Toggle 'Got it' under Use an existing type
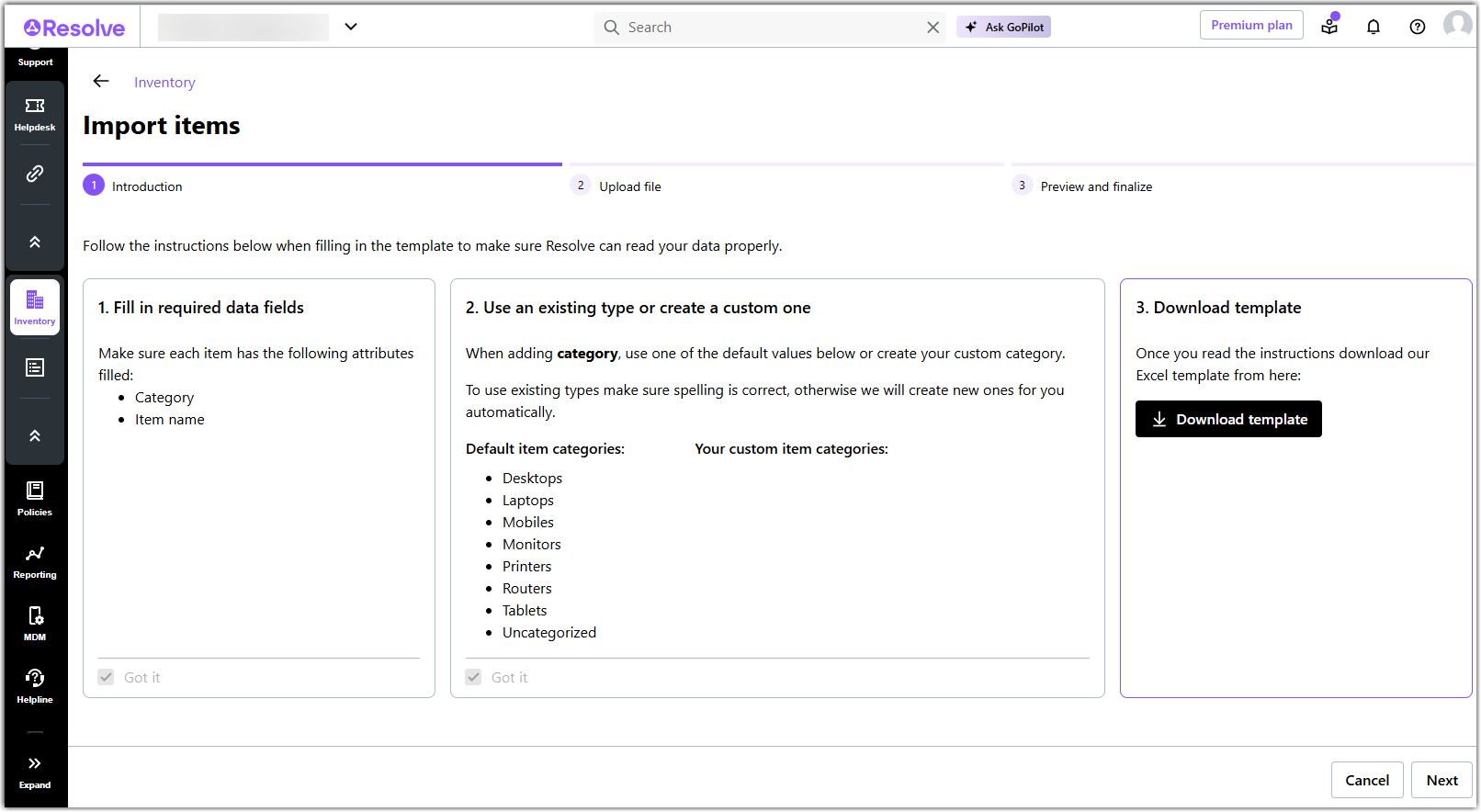This screenshot has width=1481, height=812. click(474, 677)
